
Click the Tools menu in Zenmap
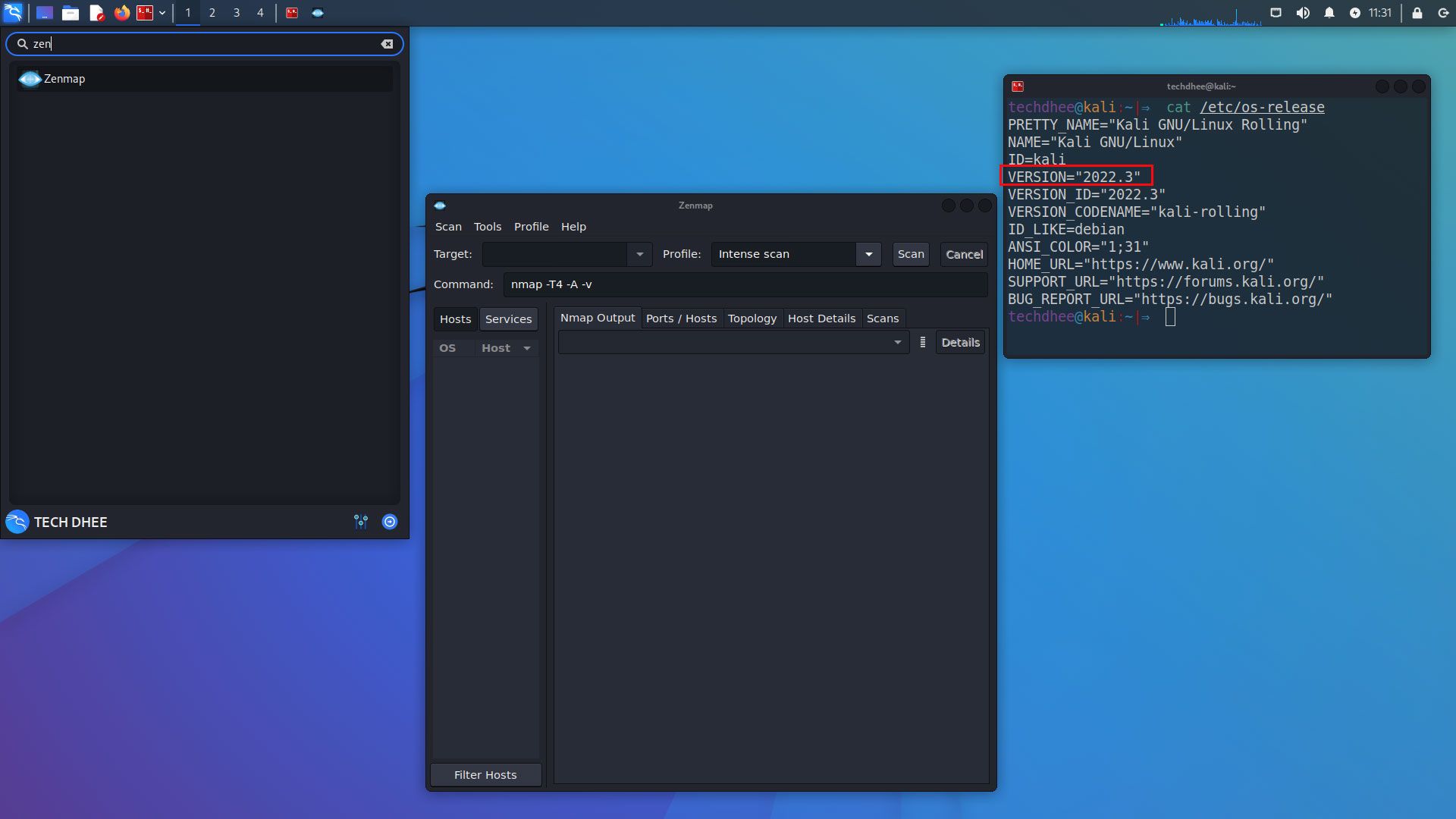pyautogui.click(x=487, y=226)
